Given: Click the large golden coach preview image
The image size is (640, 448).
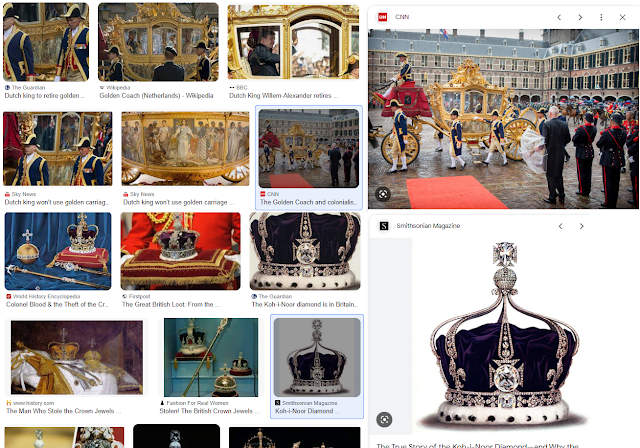Looking at the screenshot, I should [x=503, y=119].
